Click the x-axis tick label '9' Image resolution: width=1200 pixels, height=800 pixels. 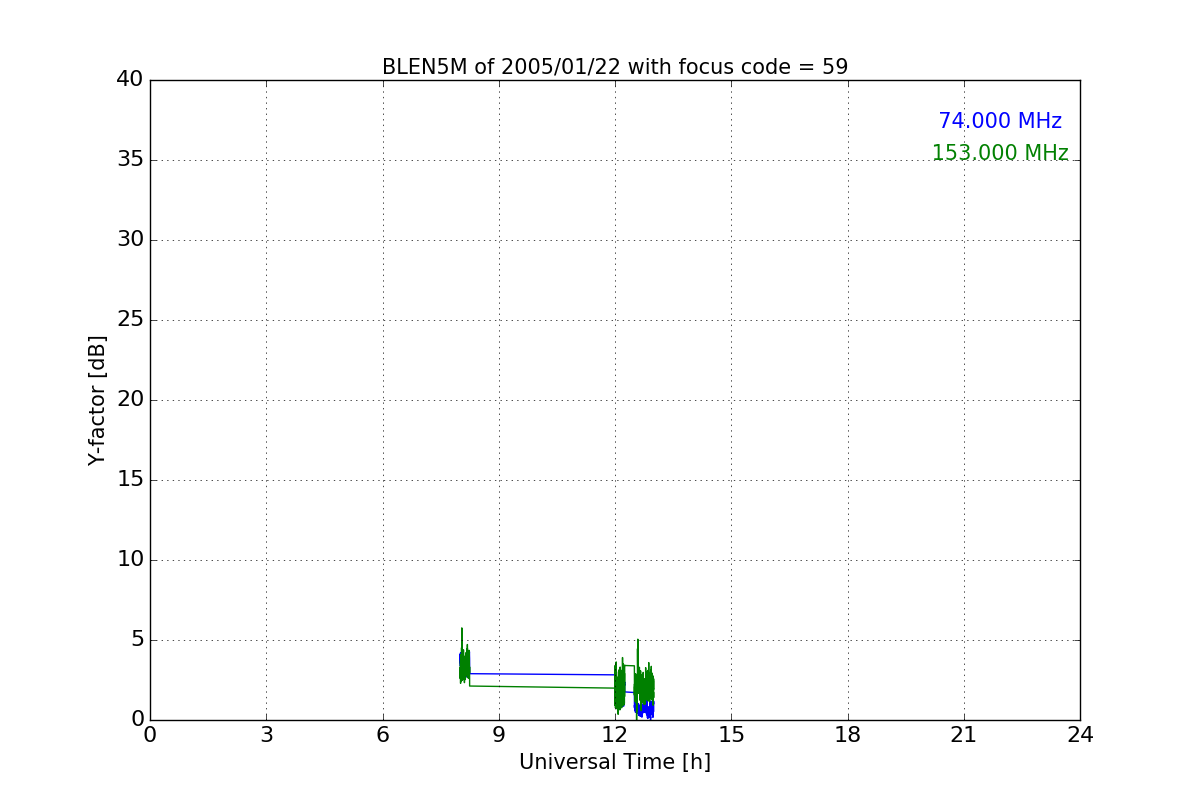499,735
